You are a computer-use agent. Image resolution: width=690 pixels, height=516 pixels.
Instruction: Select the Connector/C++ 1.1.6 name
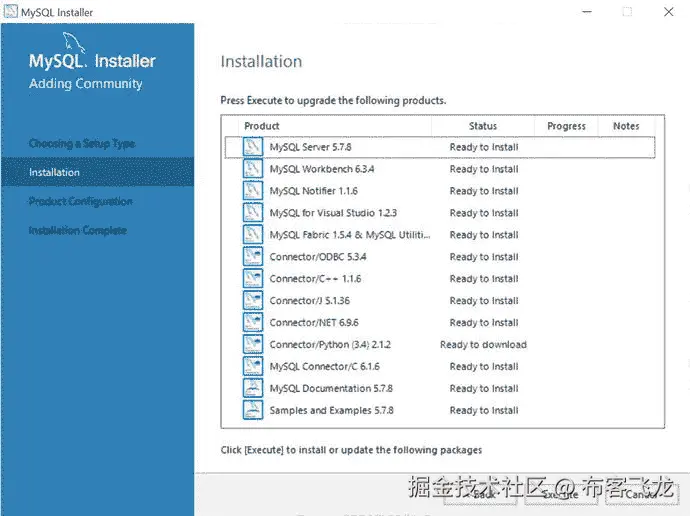pos(315,279)
